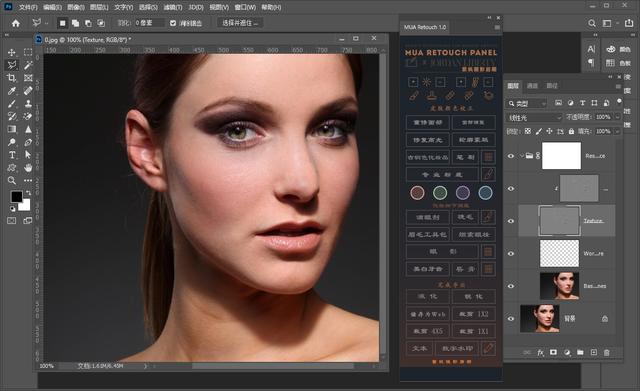Toggle the anti-alias checkbox in options bar
640x391 pixels.
(x=173, y=23)
